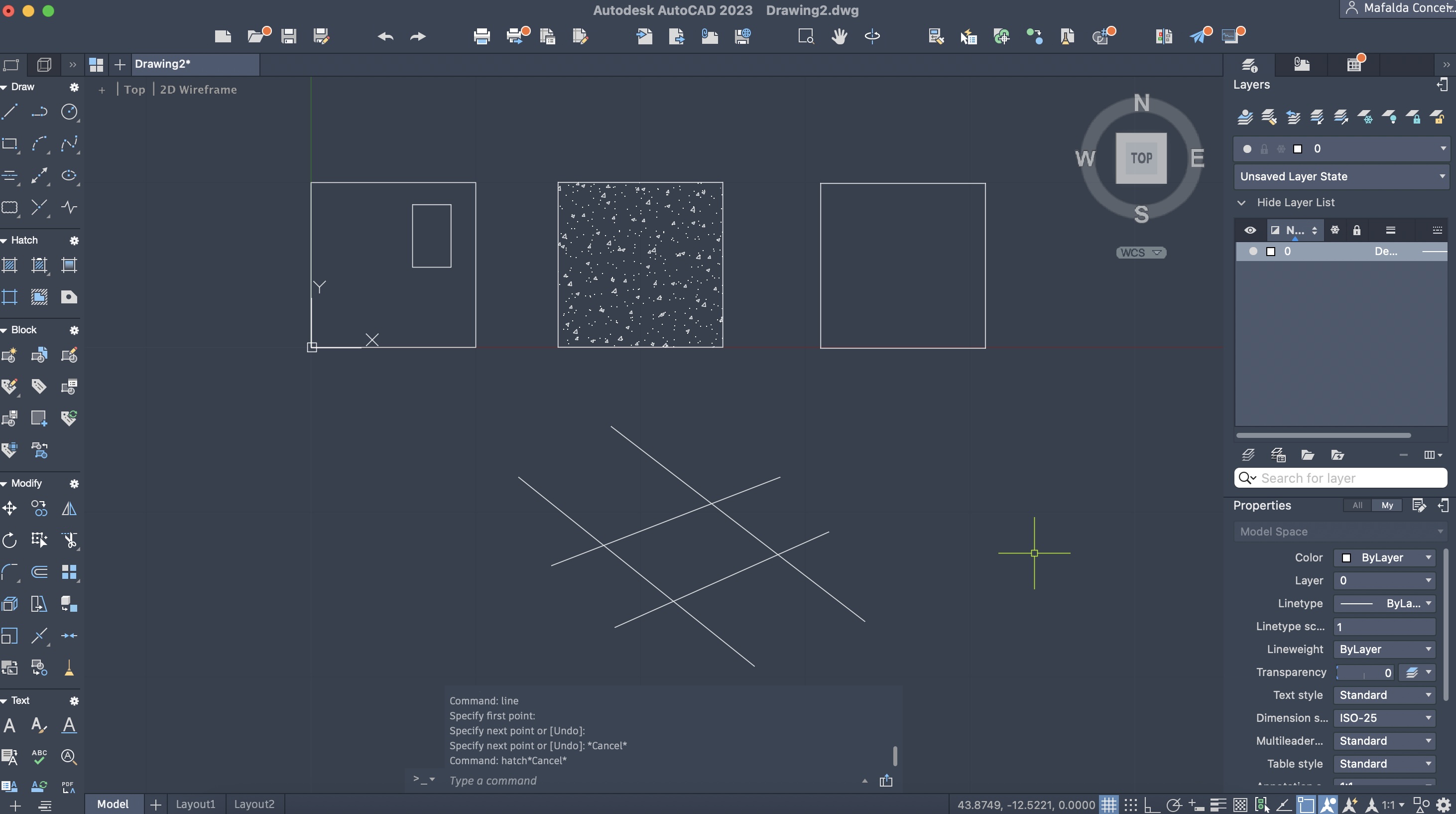This screenshot has height=814, width=1456.
Task: Toggle snap mode in status bar
Action: click(x=1130, y=804)
